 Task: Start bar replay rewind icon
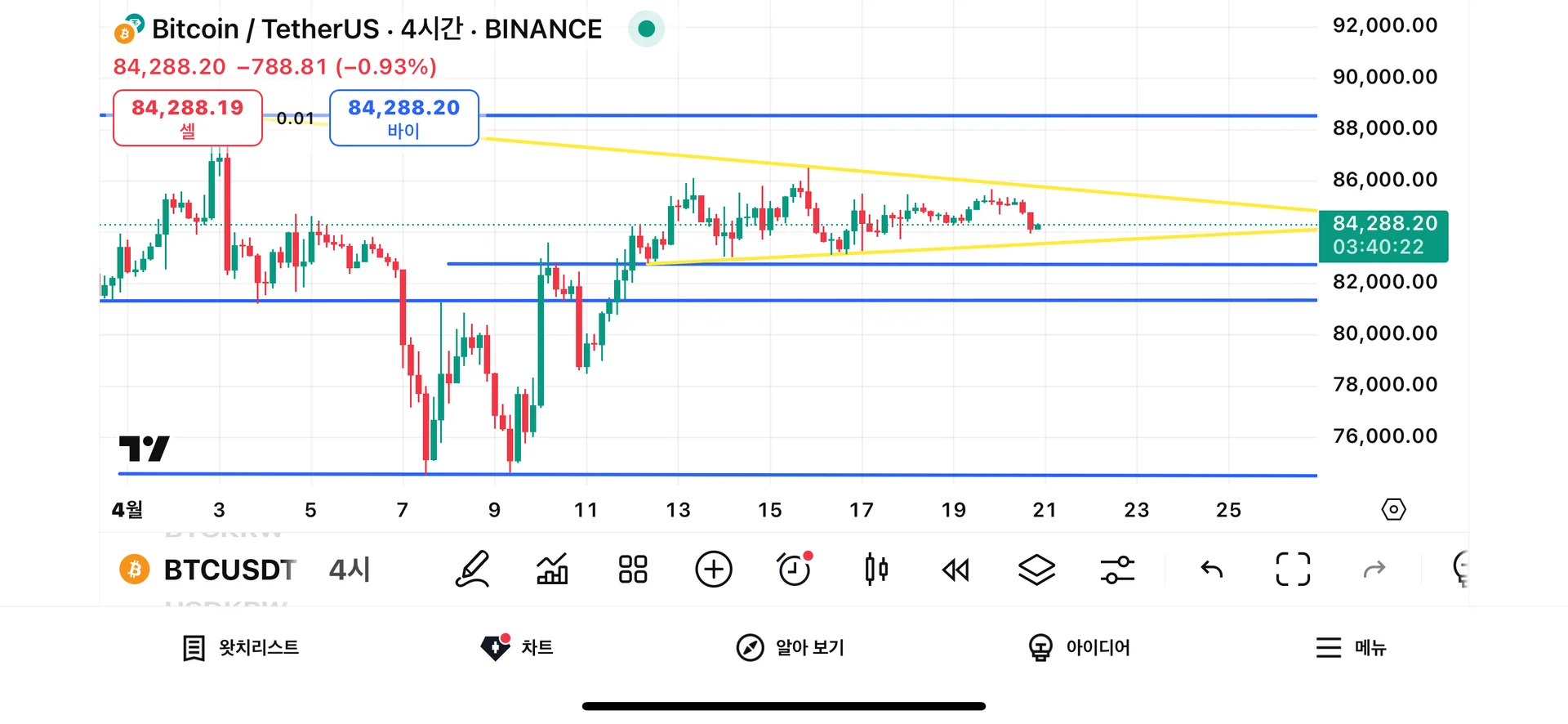(955, 570)
